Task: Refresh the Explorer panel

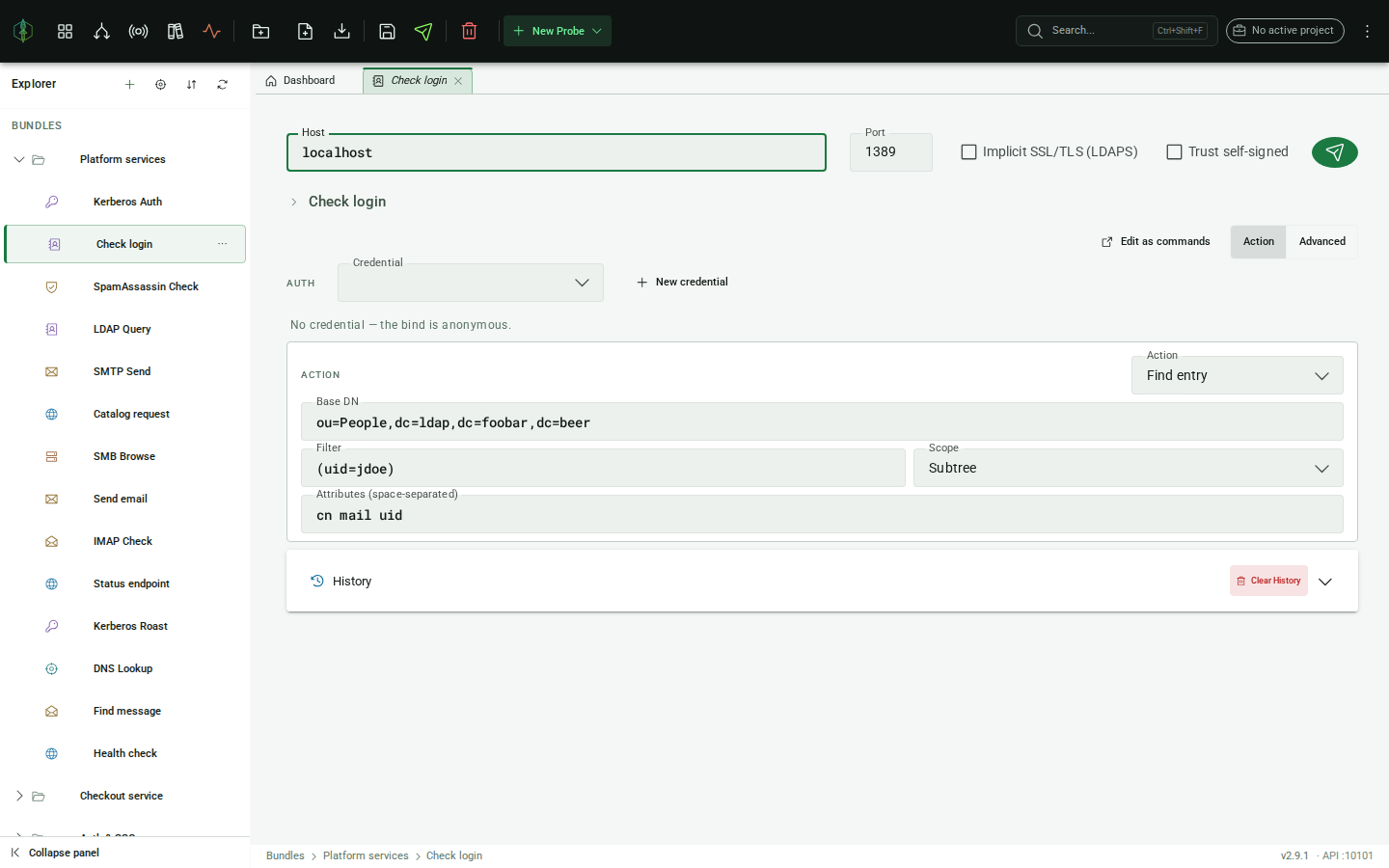Action: coord(222,84)
